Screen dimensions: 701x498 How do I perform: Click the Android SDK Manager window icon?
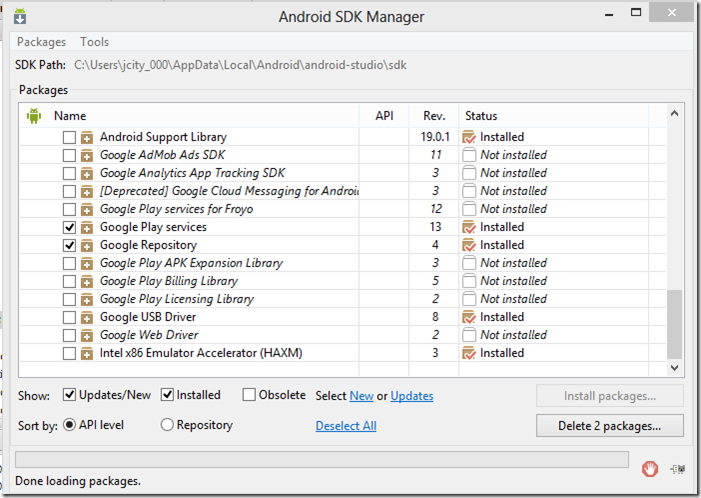click(x=20, y=16)
